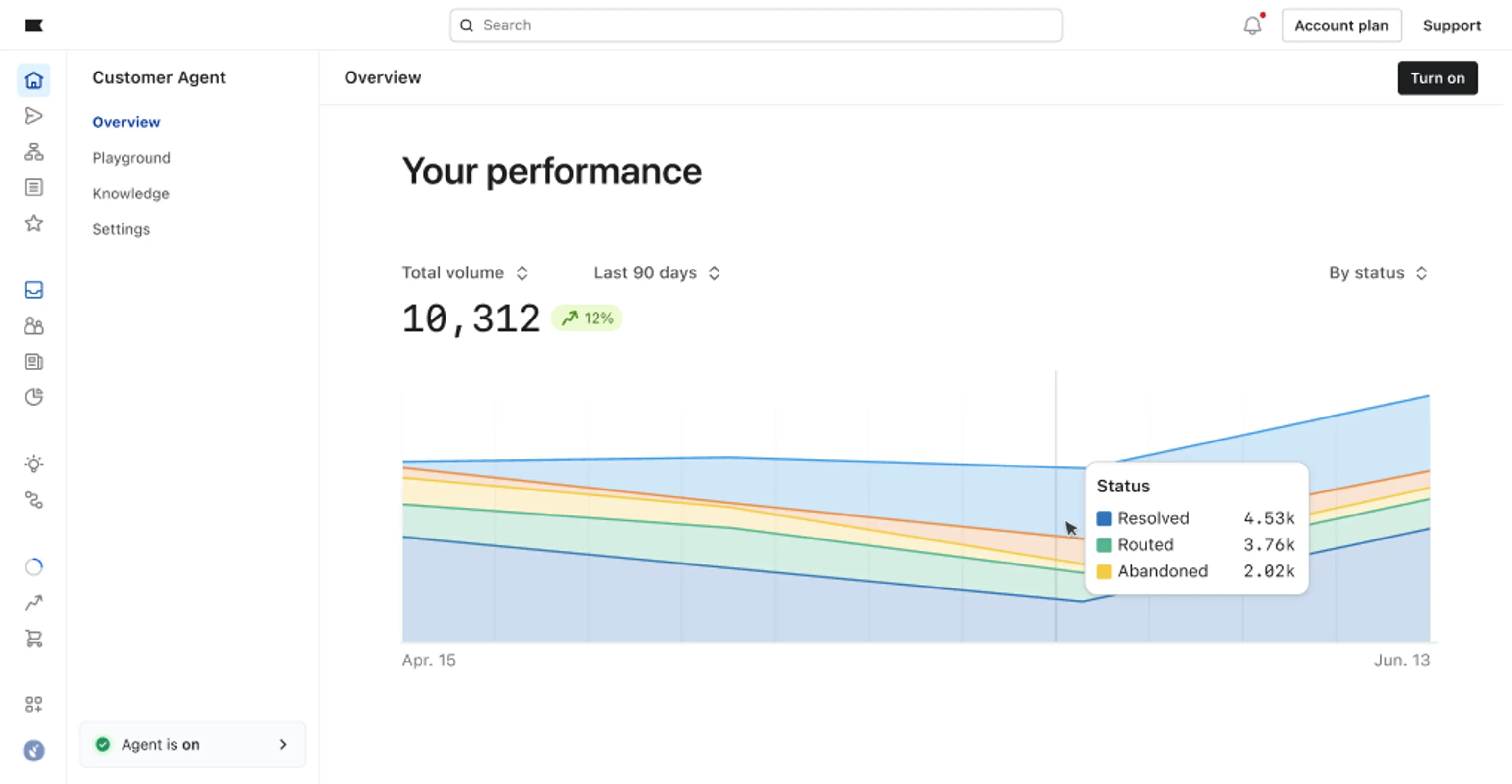Click the Resolved blue legend swatch
The width and height of the screenshot is (1512, 784).
click(x=1103, y=518)
